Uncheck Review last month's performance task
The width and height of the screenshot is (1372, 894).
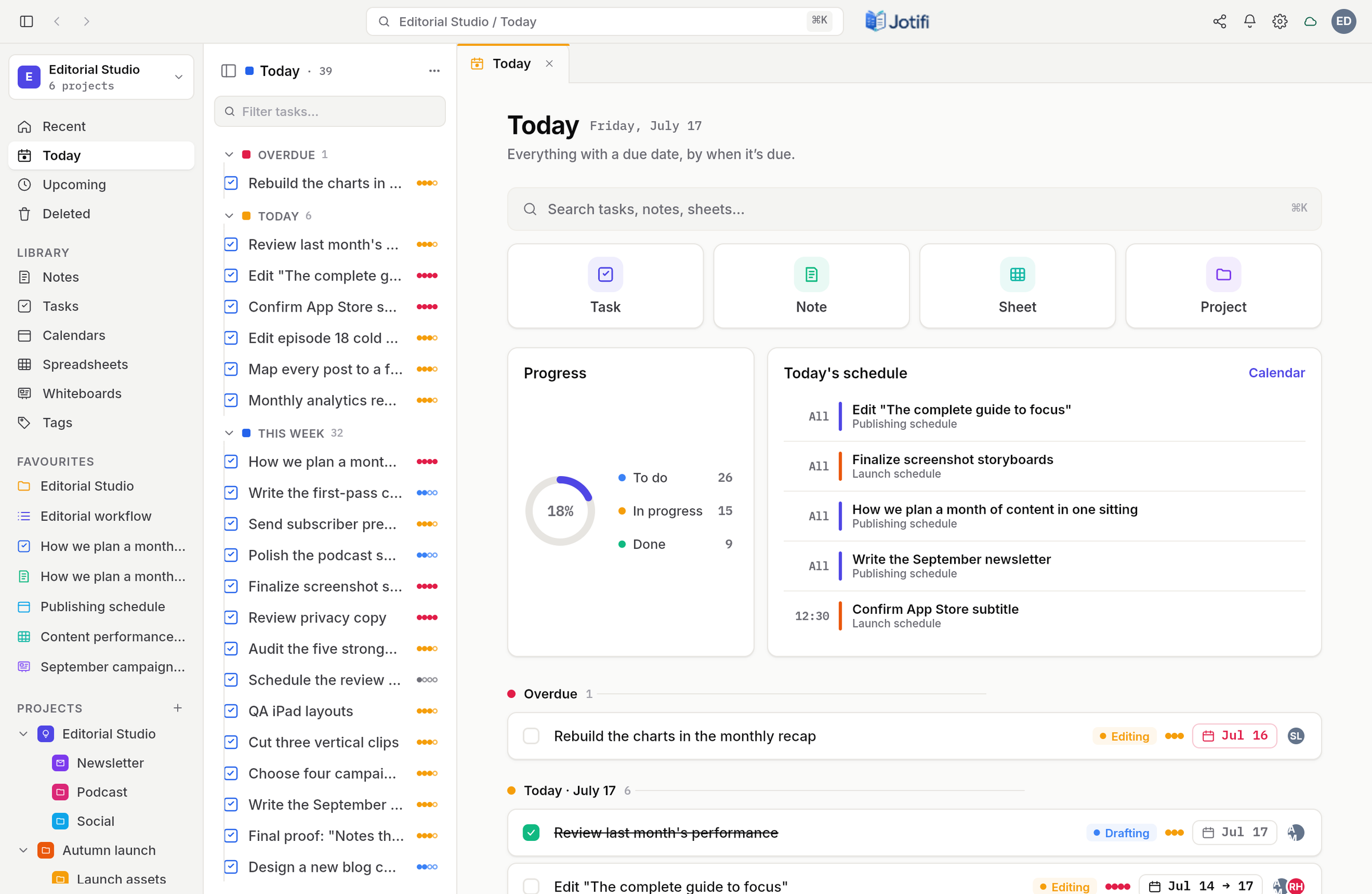click(531, 832)
